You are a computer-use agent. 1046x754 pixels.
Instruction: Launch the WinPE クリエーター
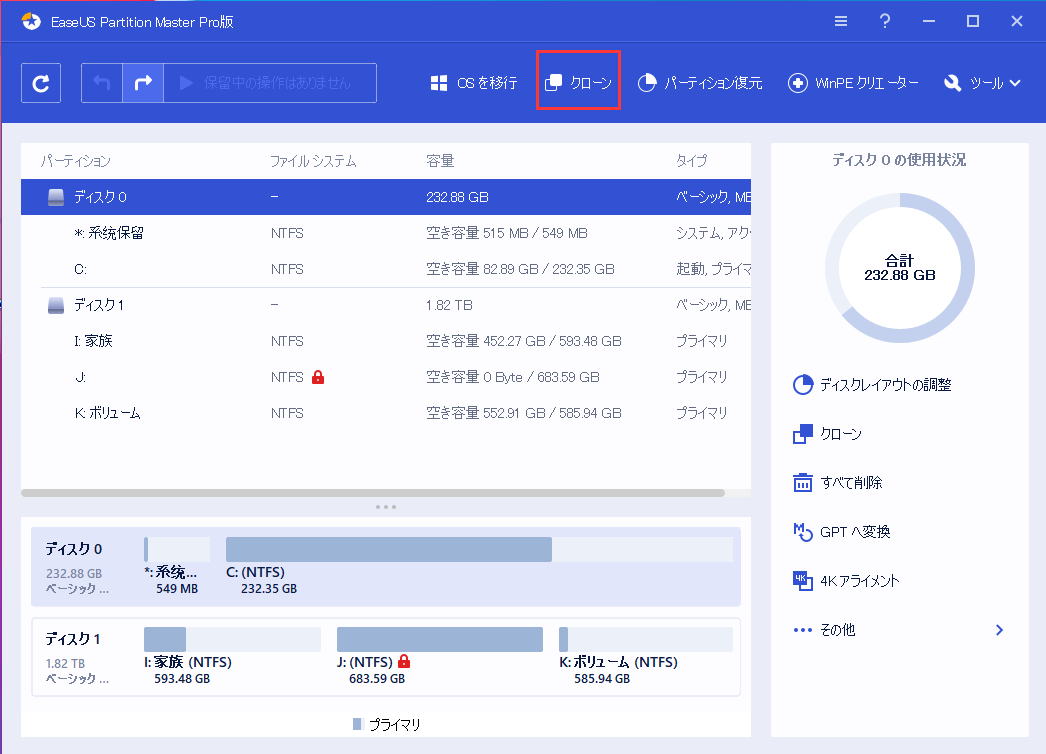click(x=853, y=83)
